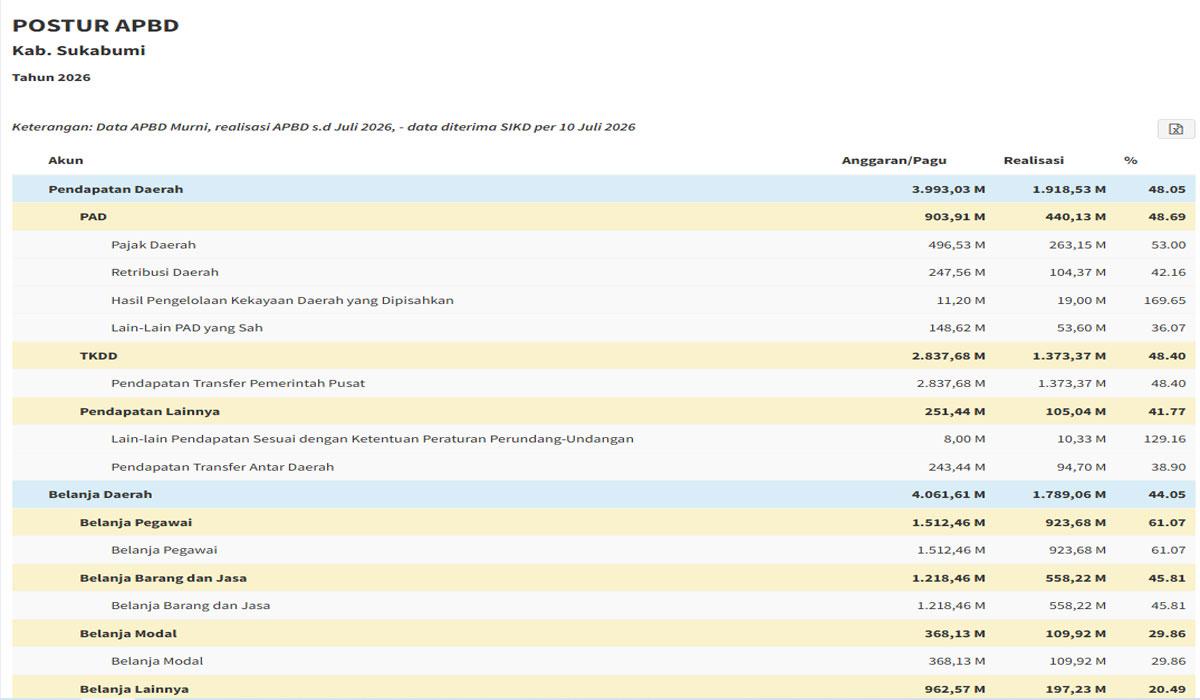1200x700 pixels.
Task: Select the Belanja Lainnya row
Action: 604,688
